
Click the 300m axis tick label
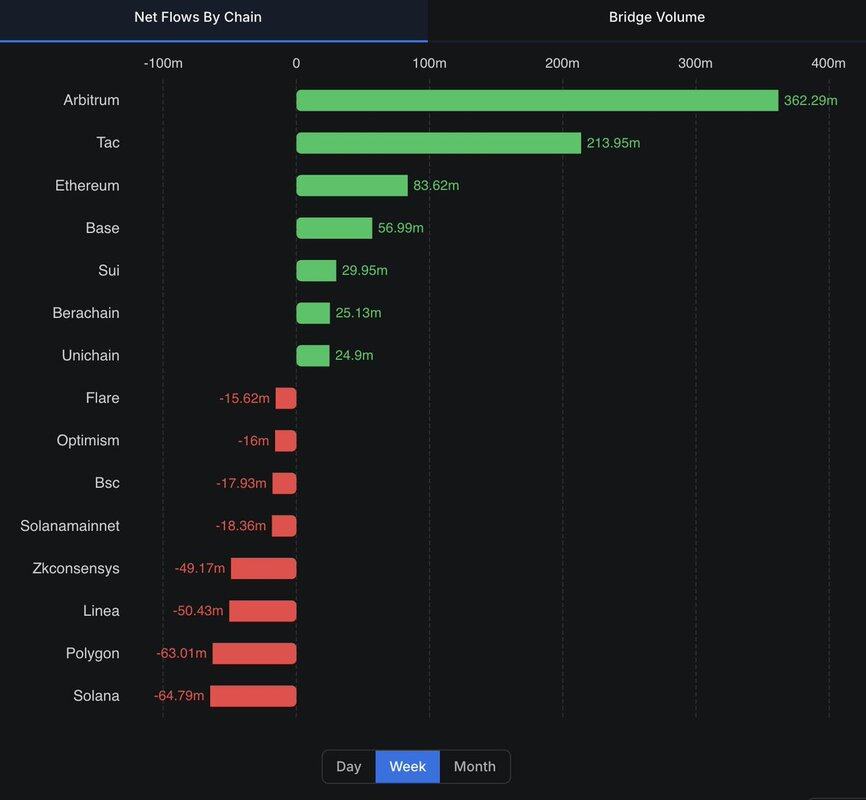[x=695, y=64]
